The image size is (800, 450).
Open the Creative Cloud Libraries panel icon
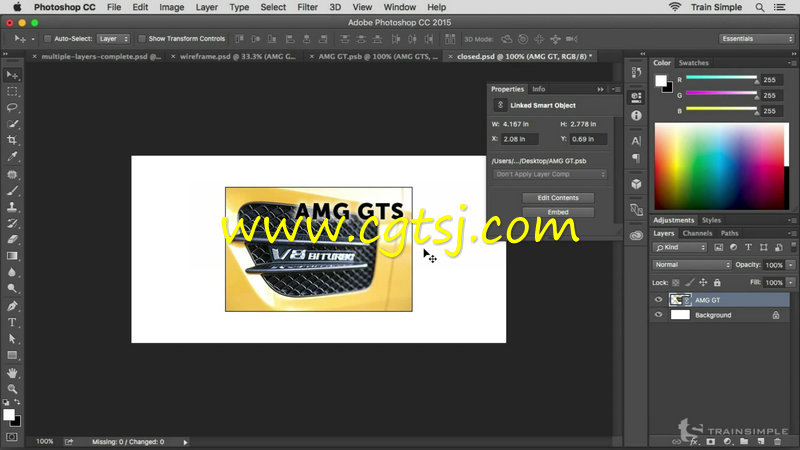[636, 235]
